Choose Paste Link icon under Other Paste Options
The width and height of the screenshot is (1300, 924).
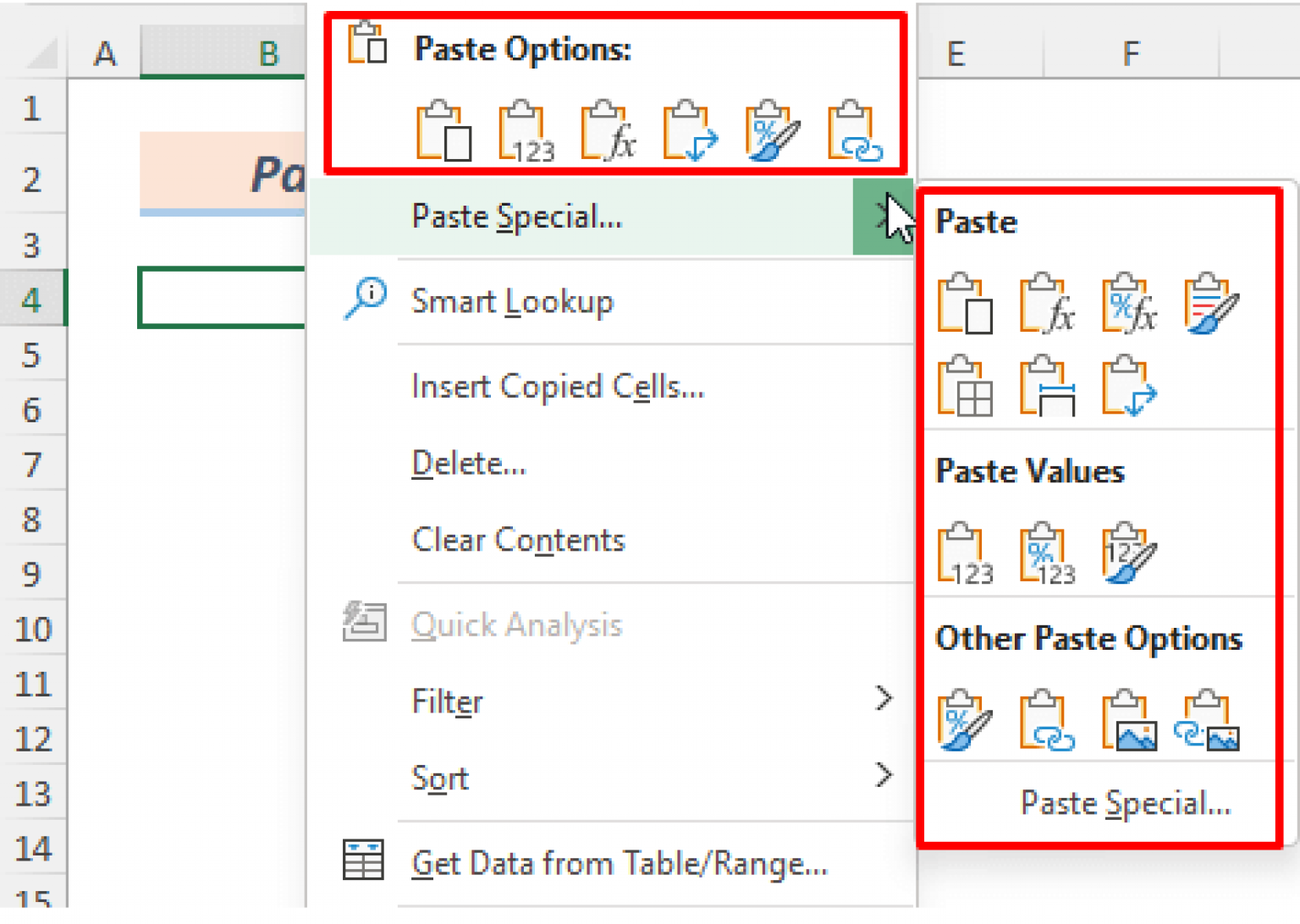(1047, 721)
